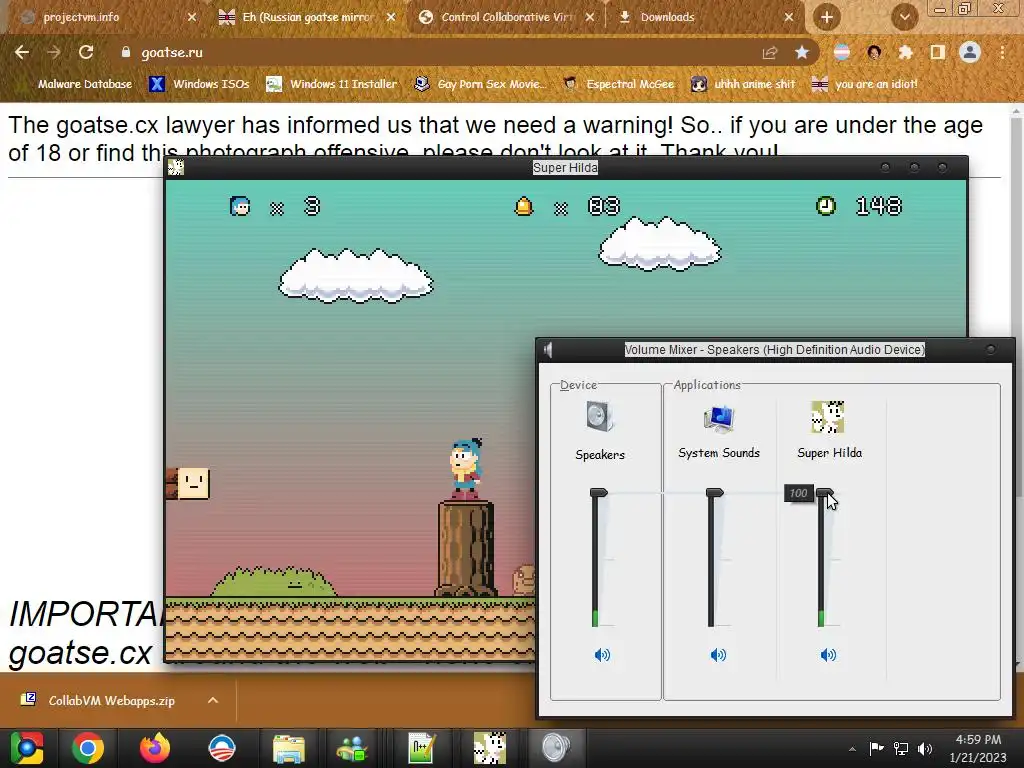Click Super Hilda game character

(466, 470)
